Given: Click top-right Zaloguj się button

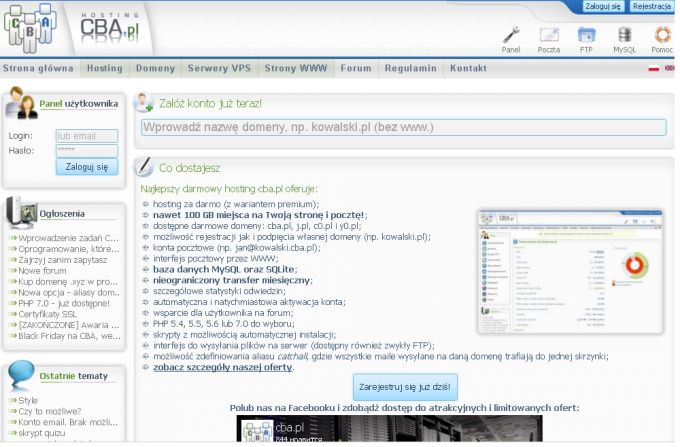Looking at the screenshot, I should tap(602, 6).
